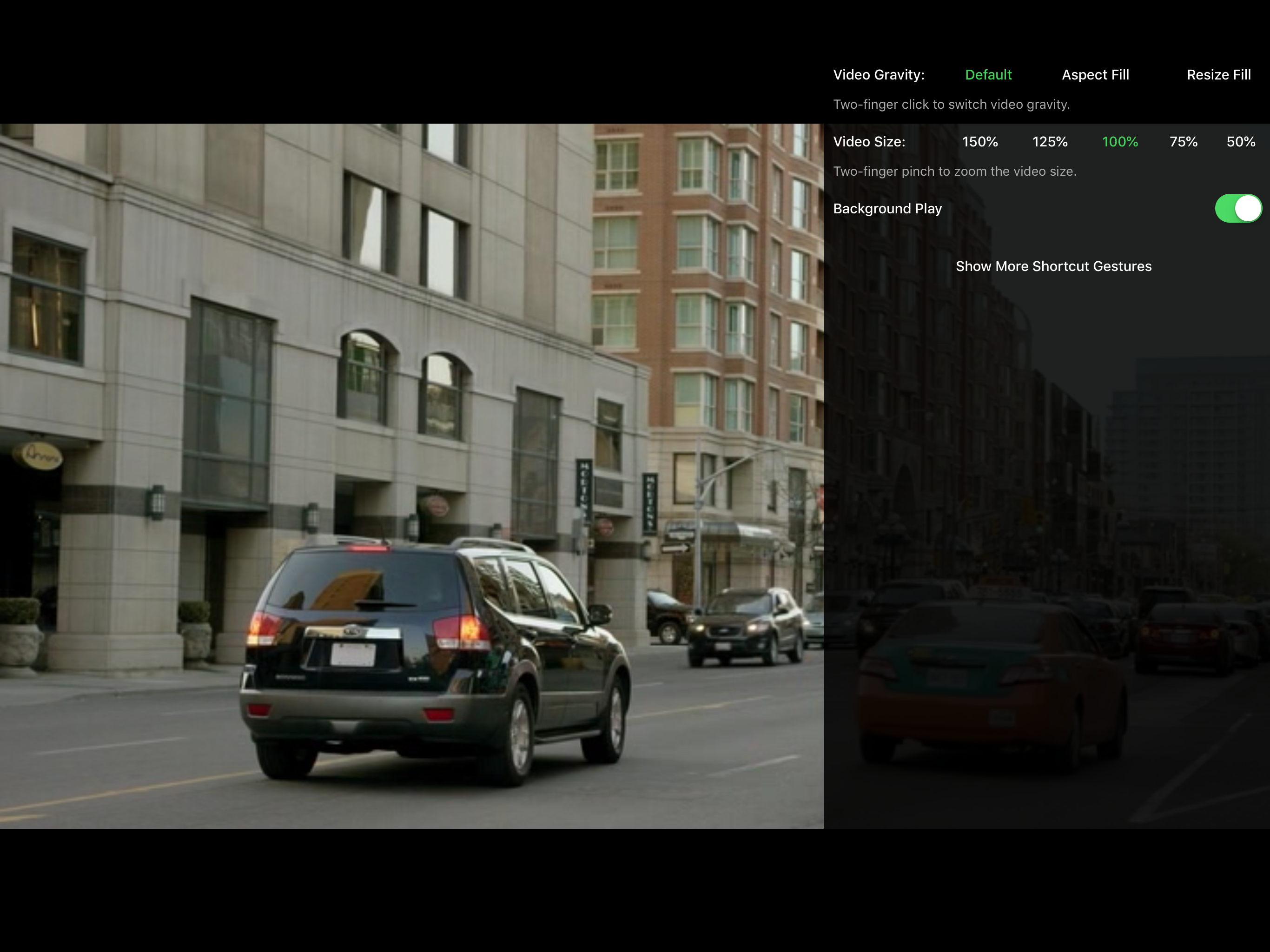Viewport: 1270px width, 952px height.
Task: Tap the Background Play label text
Action: tap(887, 208)
